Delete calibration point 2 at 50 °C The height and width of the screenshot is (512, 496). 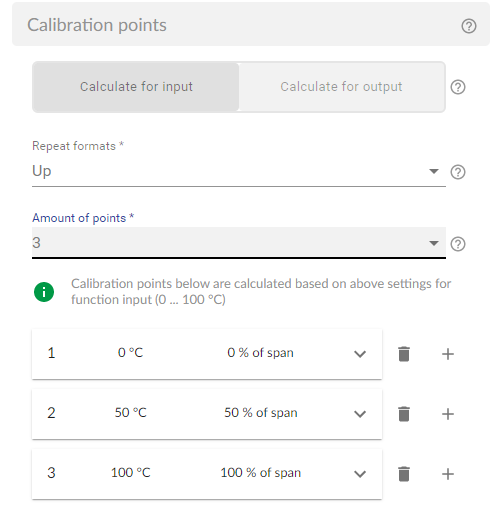pos(404,414)
